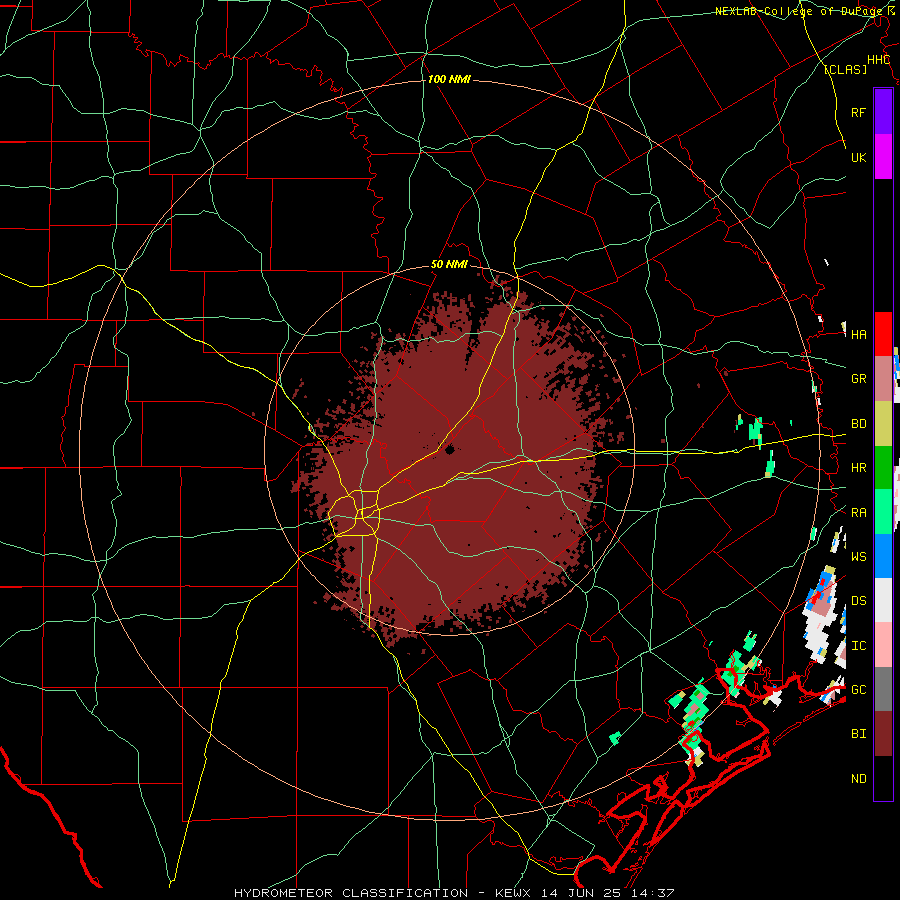This screenshot has height=900, width=900.
Task: Click the 'RA' legend label
Action: tap(858, 513)
